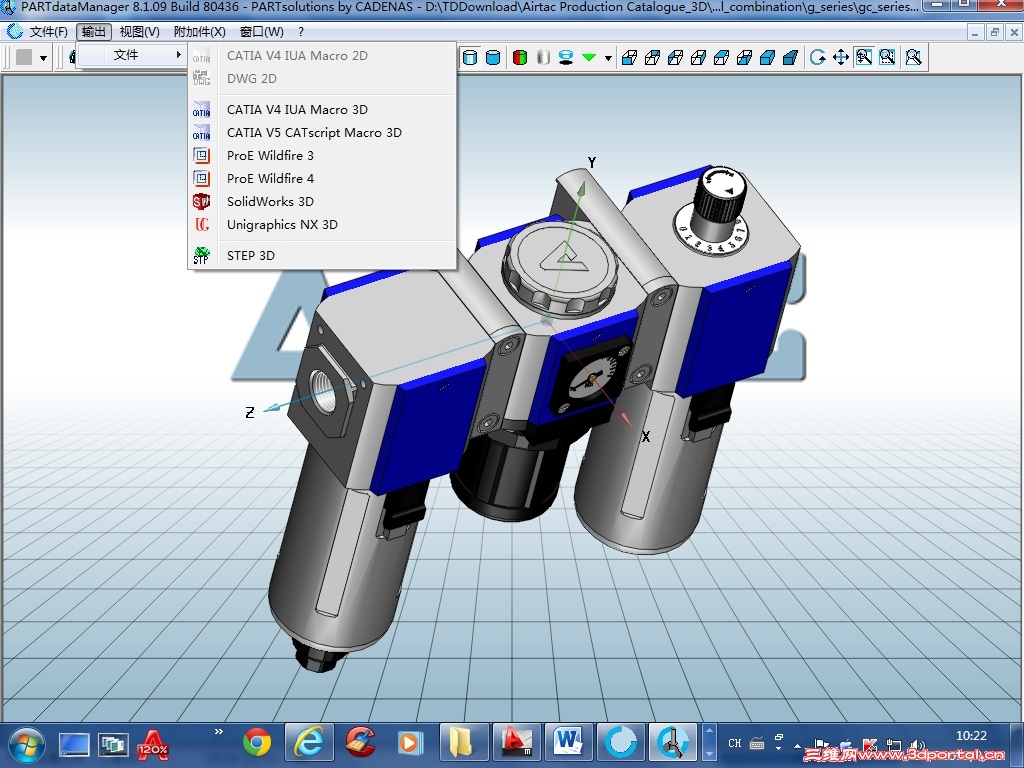Click the 10:22 system clock
Image resolution: width=1024 pixels, height=768 pixels.
(971, 736)
